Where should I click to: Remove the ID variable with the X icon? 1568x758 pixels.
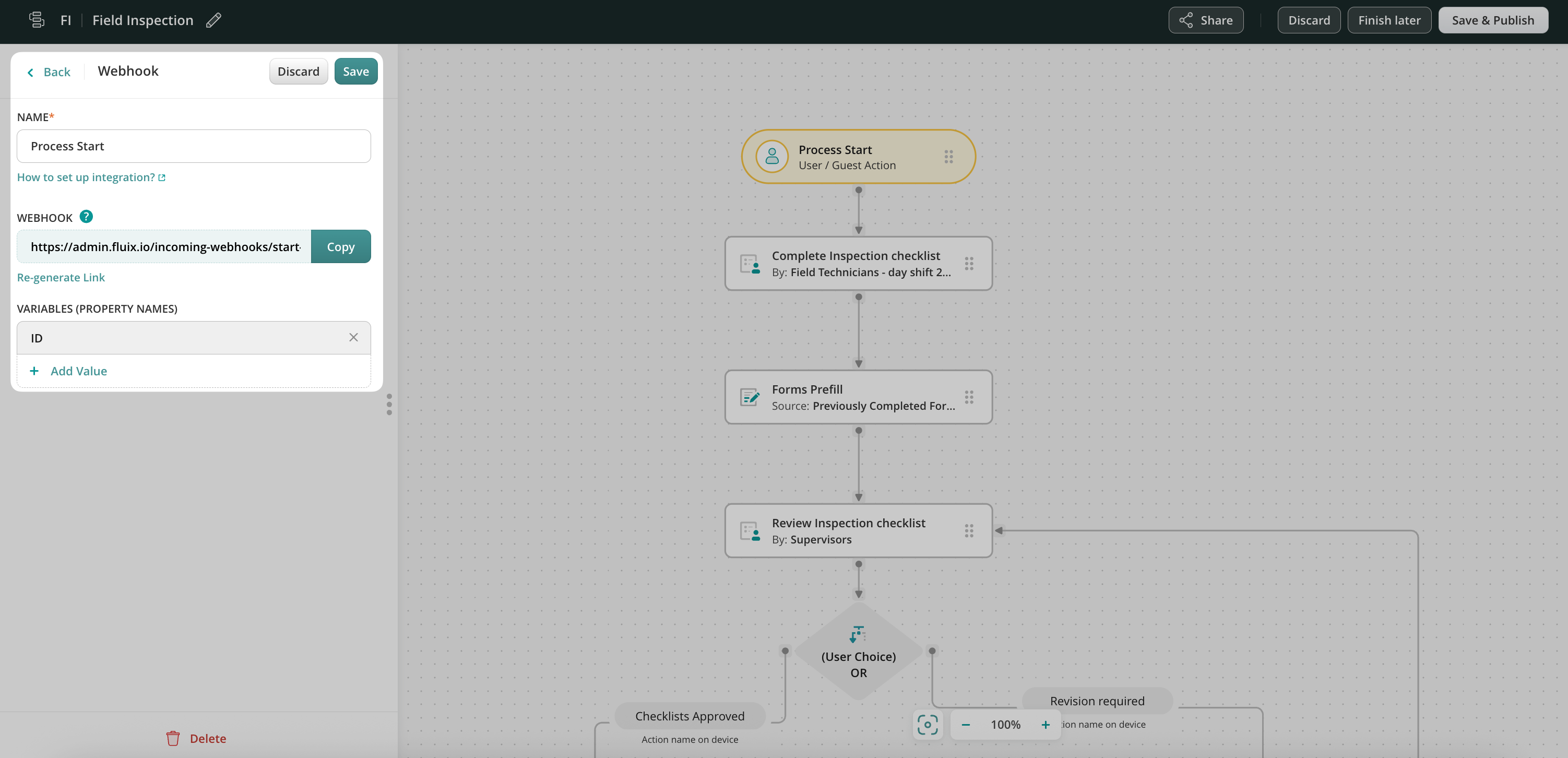coord(353,337)
